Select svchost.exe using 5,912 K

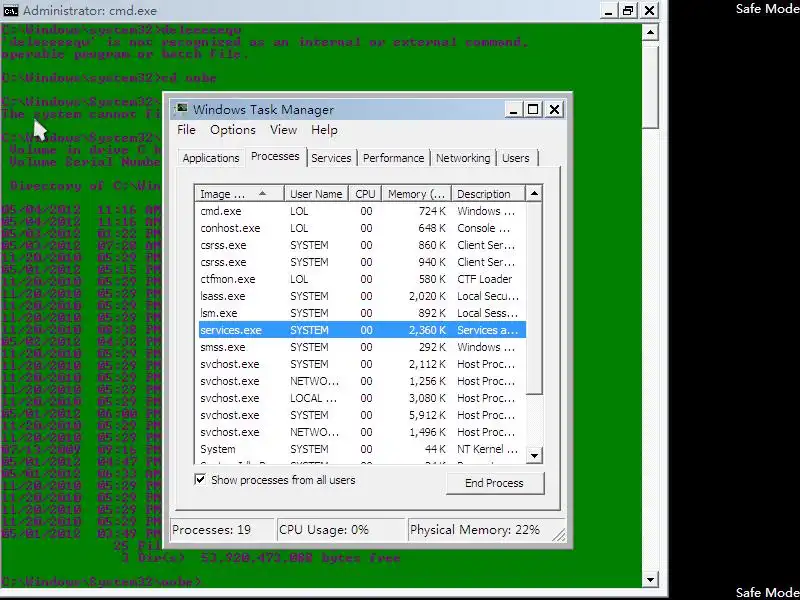[361, 415]
